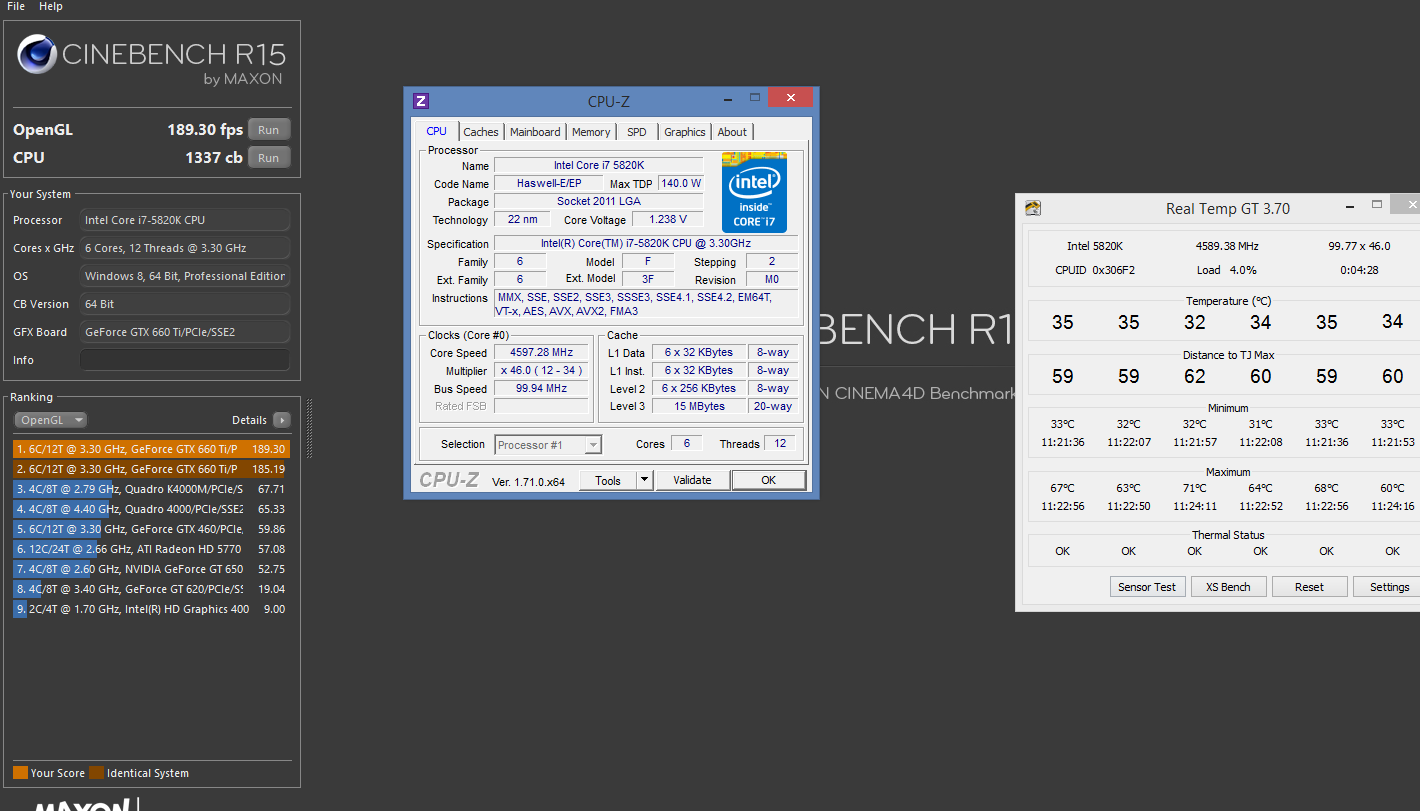Select the Intel HD Graphics 400 ranking row
This screenshot has width=1420, height=811.
point(151,609)
